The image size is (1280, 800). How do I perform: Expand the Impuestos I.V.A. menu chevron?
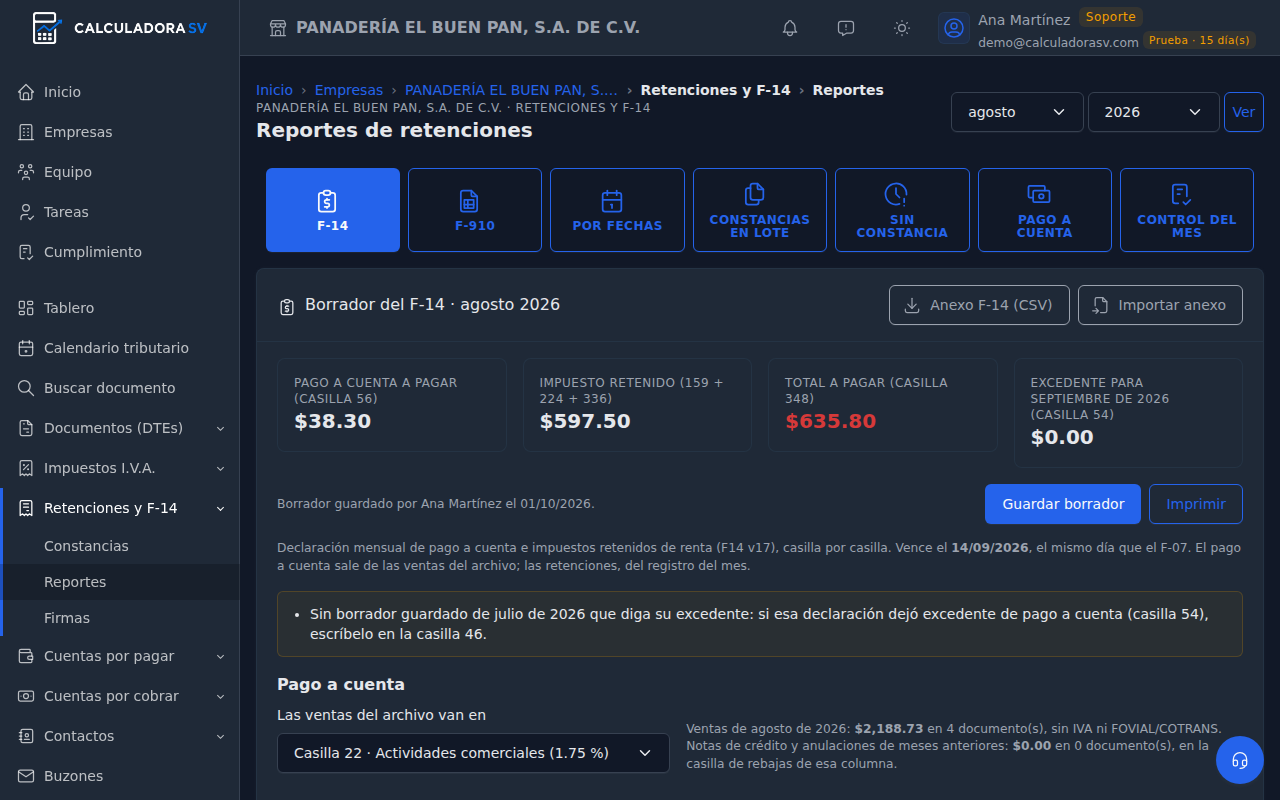220,468
